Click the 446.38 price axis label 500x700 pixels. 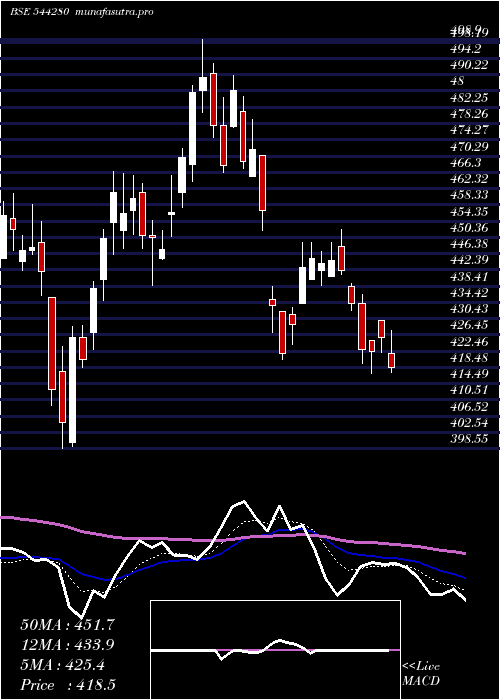[x=469, y=244]
